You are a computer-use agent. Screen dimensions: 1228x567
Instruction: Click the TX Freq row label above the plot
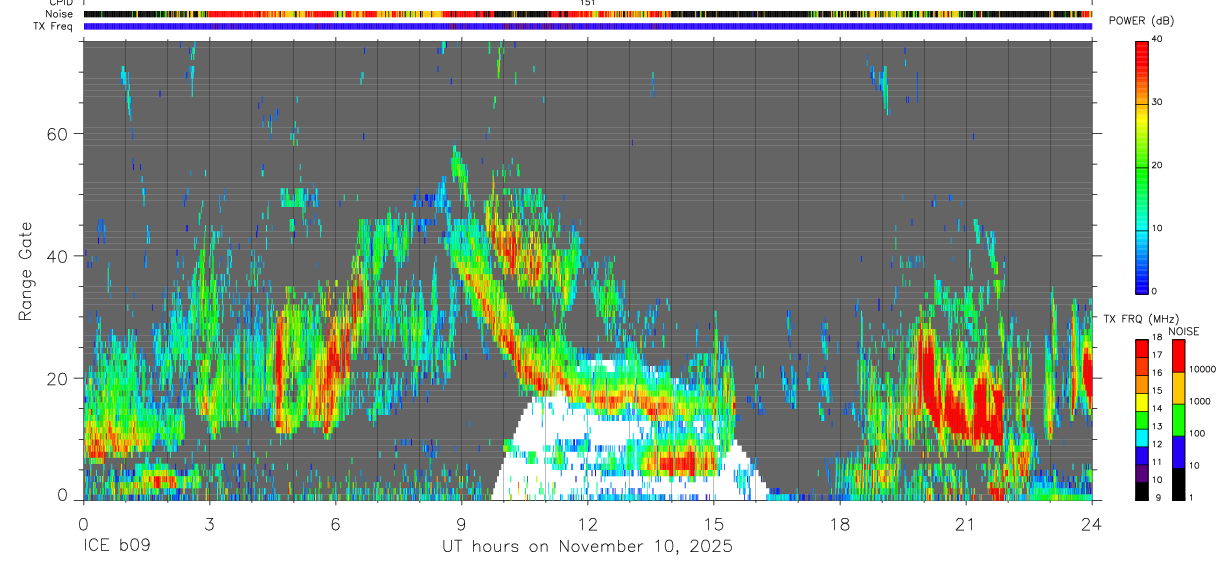coord(52,26)
